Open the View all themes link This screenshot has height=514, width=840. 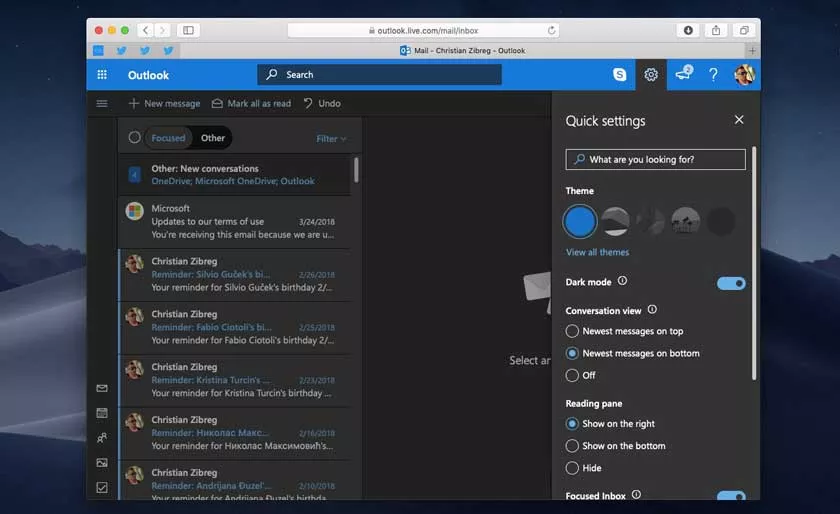pyautogui.click(x=598, y=252)
